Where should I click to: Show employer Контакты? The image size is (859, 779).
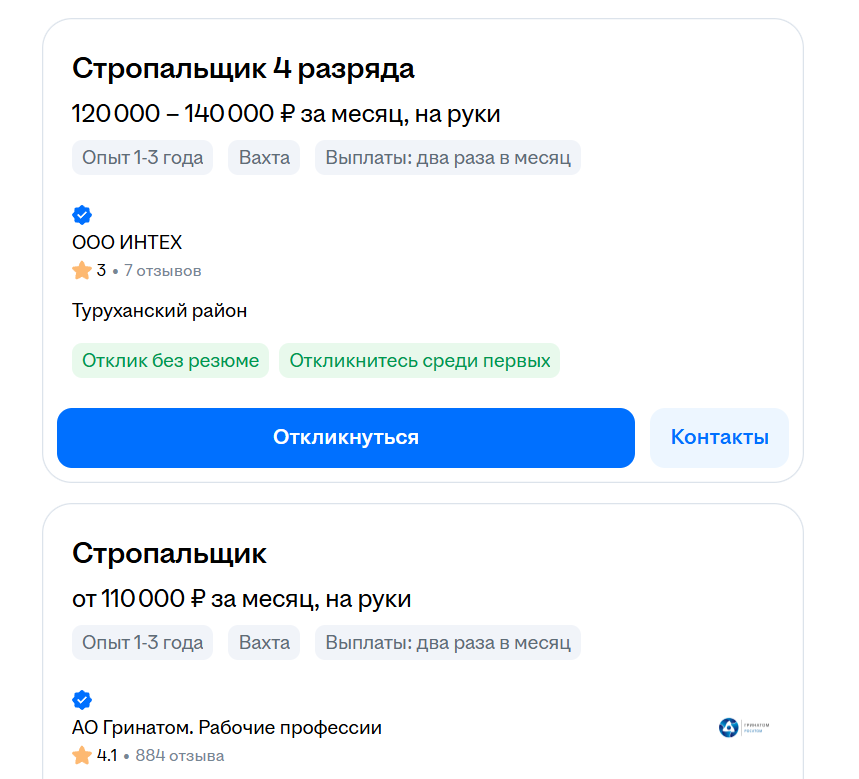click(719, 438)
